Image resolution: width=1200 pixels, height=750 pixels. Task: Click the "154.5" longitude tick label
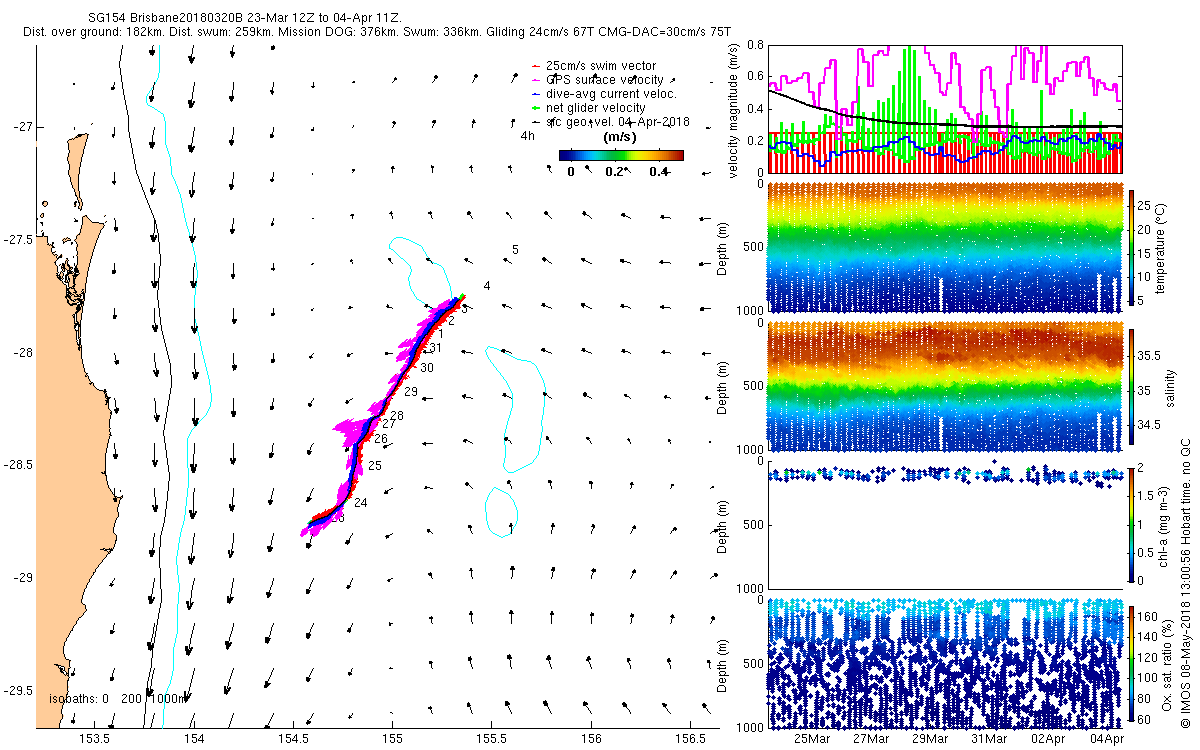click(x=293, y=739)
